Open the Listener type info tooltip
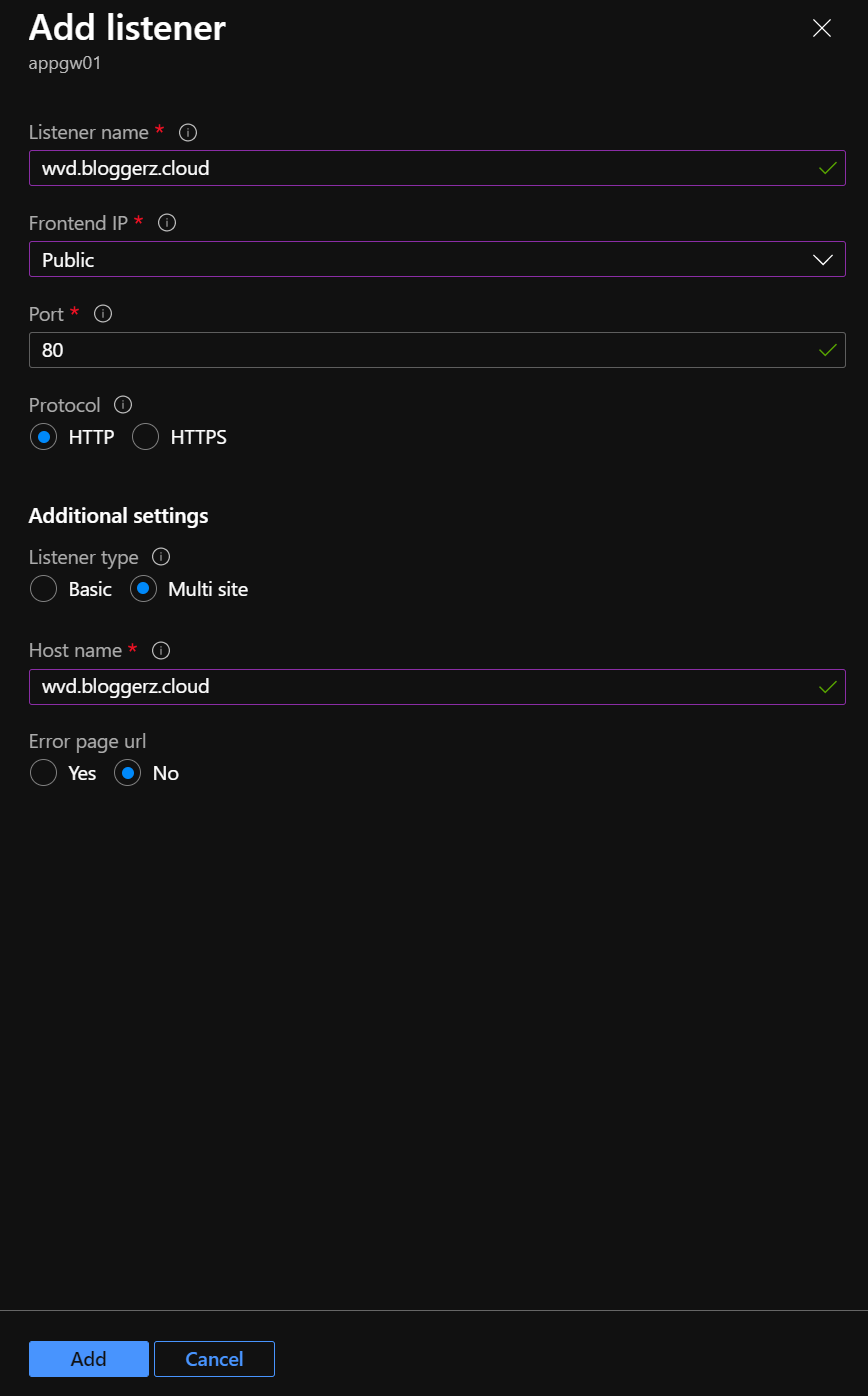Viewport: 868px width, 1396px height. pos(160,557)
